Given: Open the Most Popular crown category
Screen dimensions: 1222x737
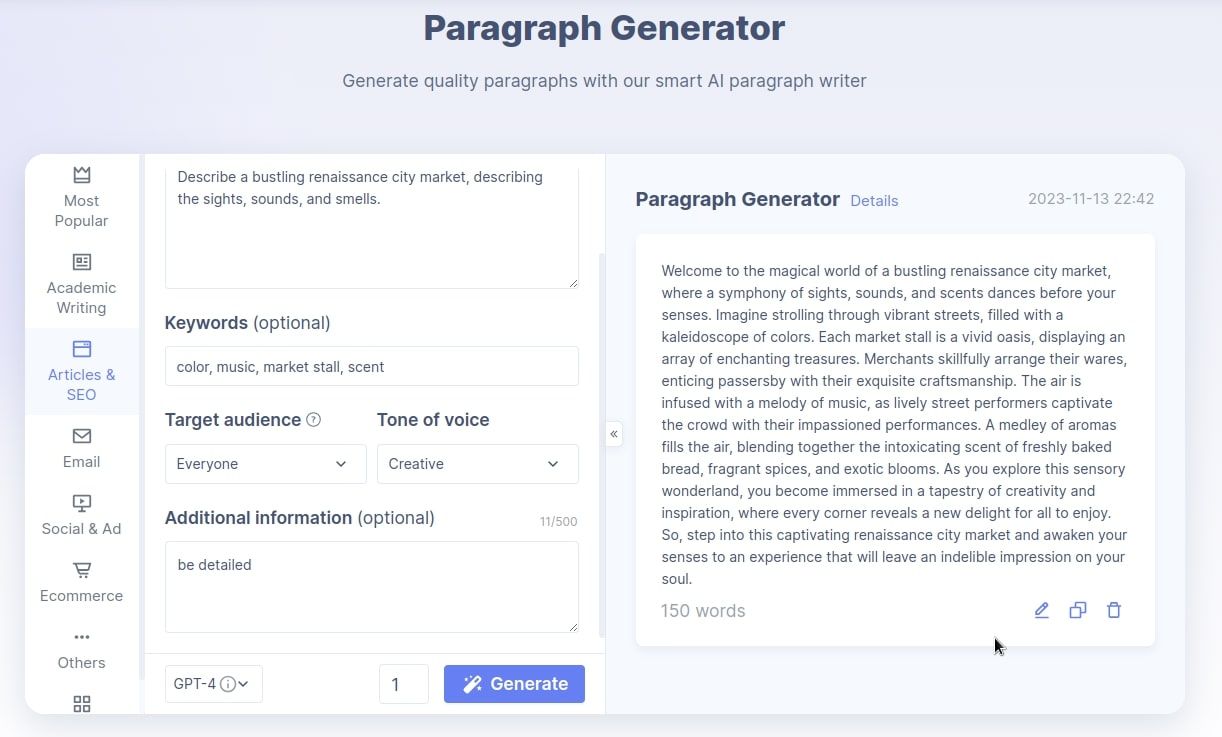Looking at the screenshot, I should coord(82,175).
